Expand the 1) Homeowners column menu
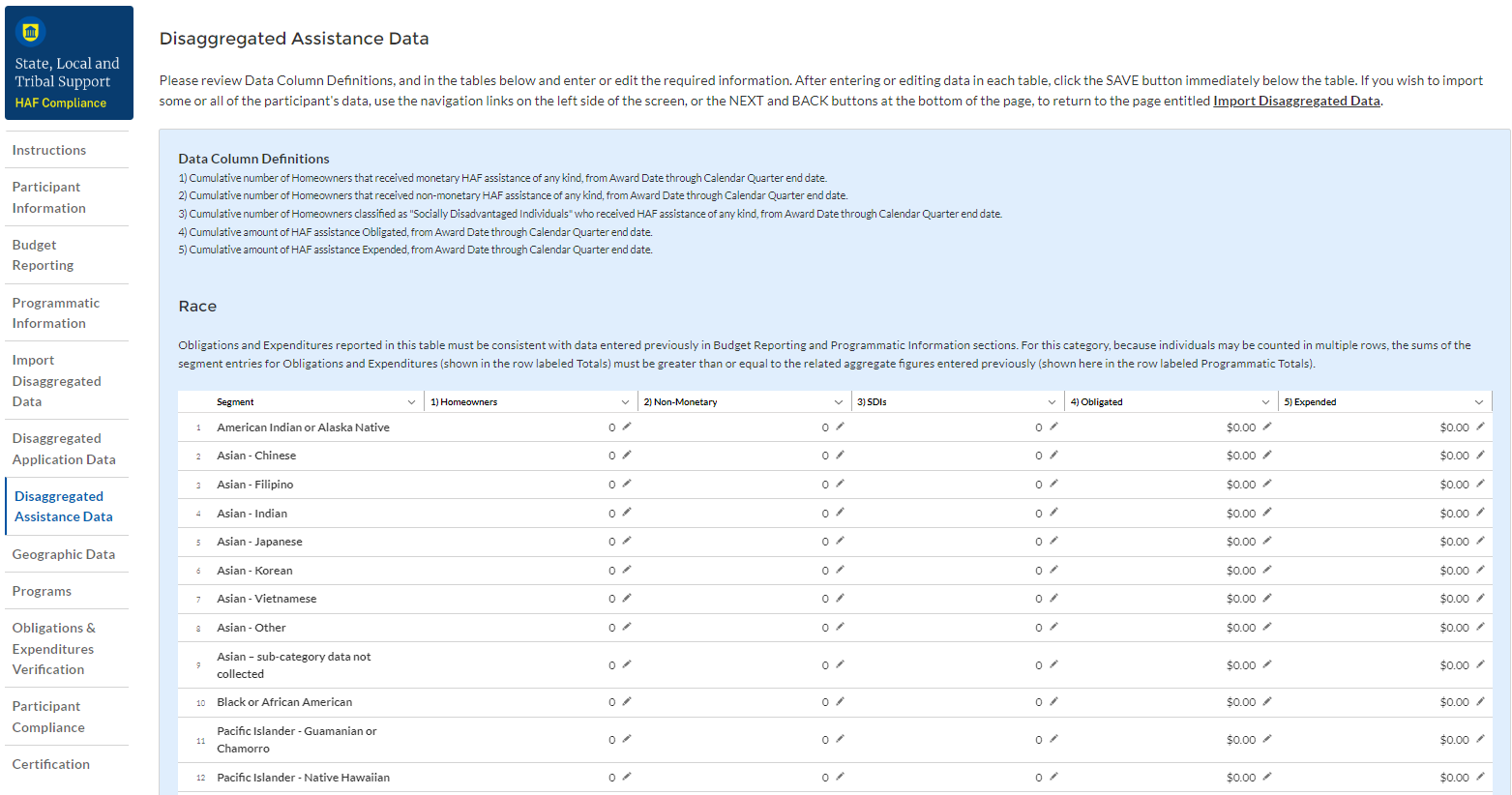The width and height of the screenshot is (1512, 795). 625,402
